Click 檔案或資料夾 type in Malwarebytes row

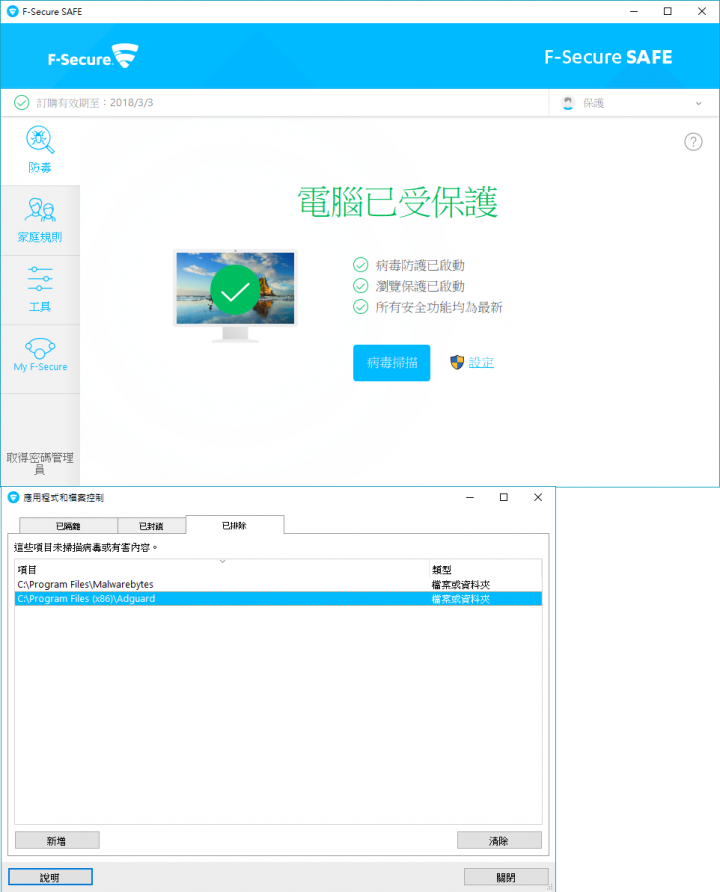tap(461, 584)
